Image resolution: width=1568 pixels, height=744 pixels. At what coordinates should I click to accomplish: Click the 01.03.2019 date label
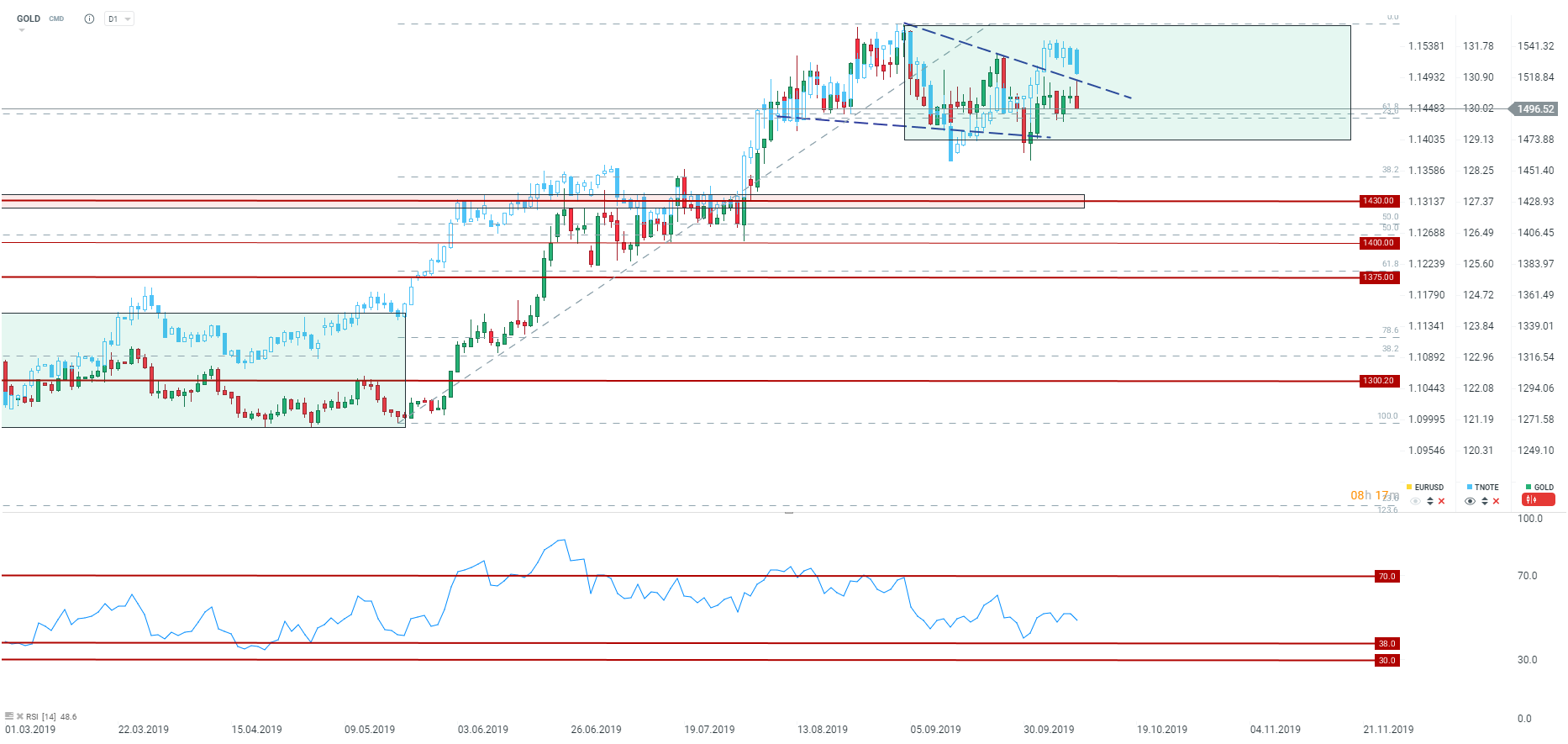coord(30,730)
